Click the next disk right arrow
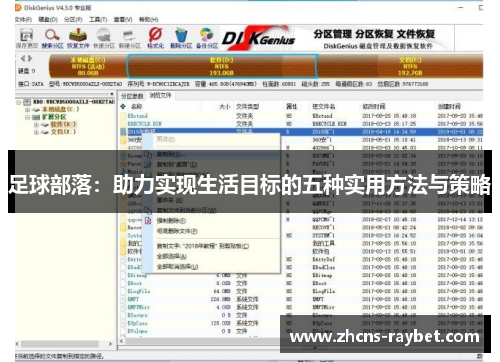This screenshot has height=362, width=500. pos(30,59)
